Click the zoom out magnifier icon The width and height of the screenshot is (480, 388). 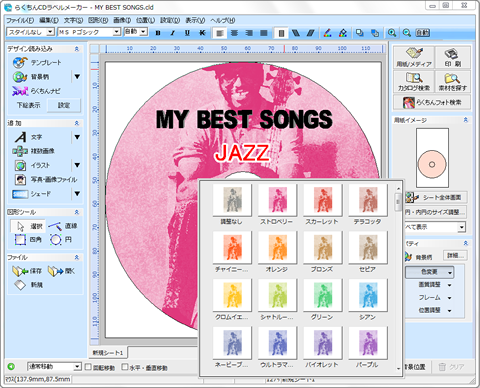pos(407,33)
